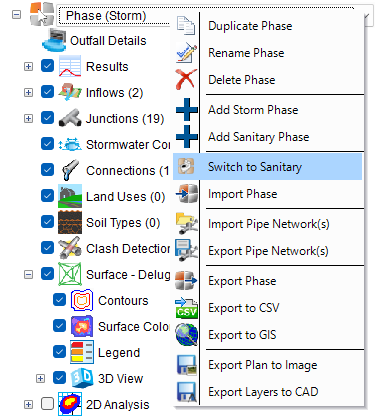
Task: Open the Phase (Storm) dropdown arrow
Action: coord(367,16)
